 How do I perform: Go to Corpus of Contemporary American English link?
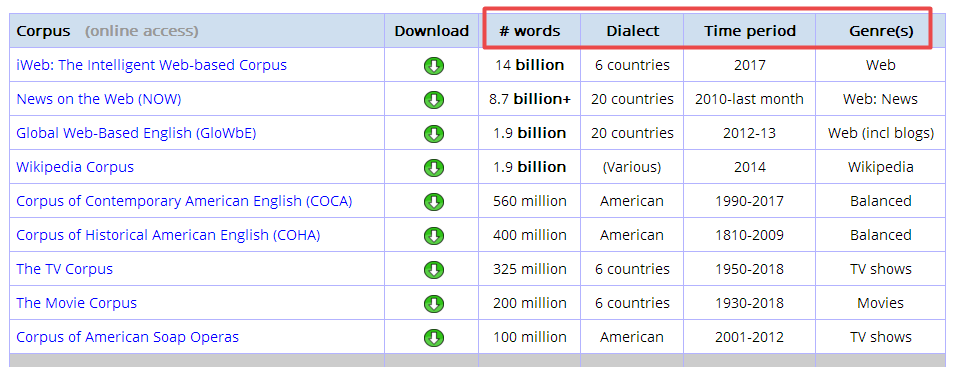tap(184, 201)
